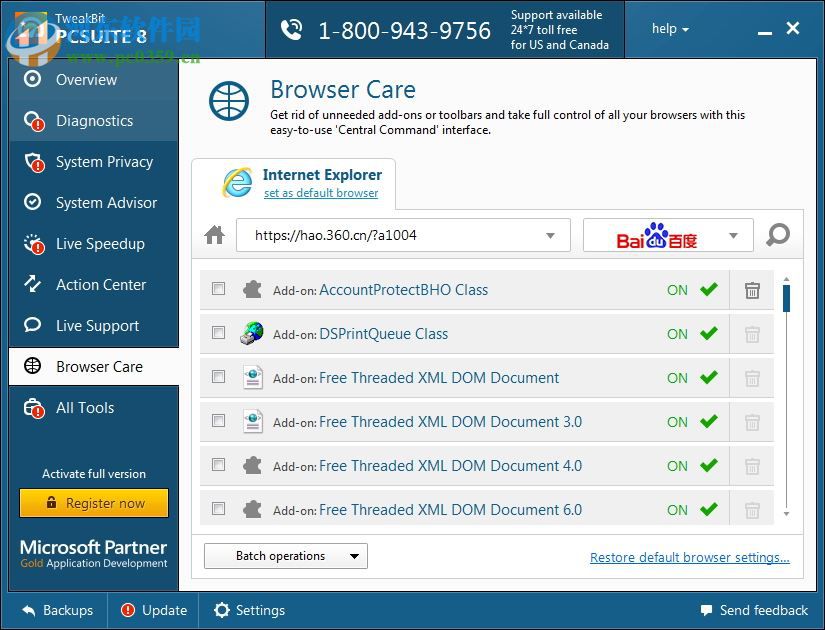The height and width of the screenshot is (630, 825).
Task: Click the add-on list scrollbar thumb
Action: 786,298
